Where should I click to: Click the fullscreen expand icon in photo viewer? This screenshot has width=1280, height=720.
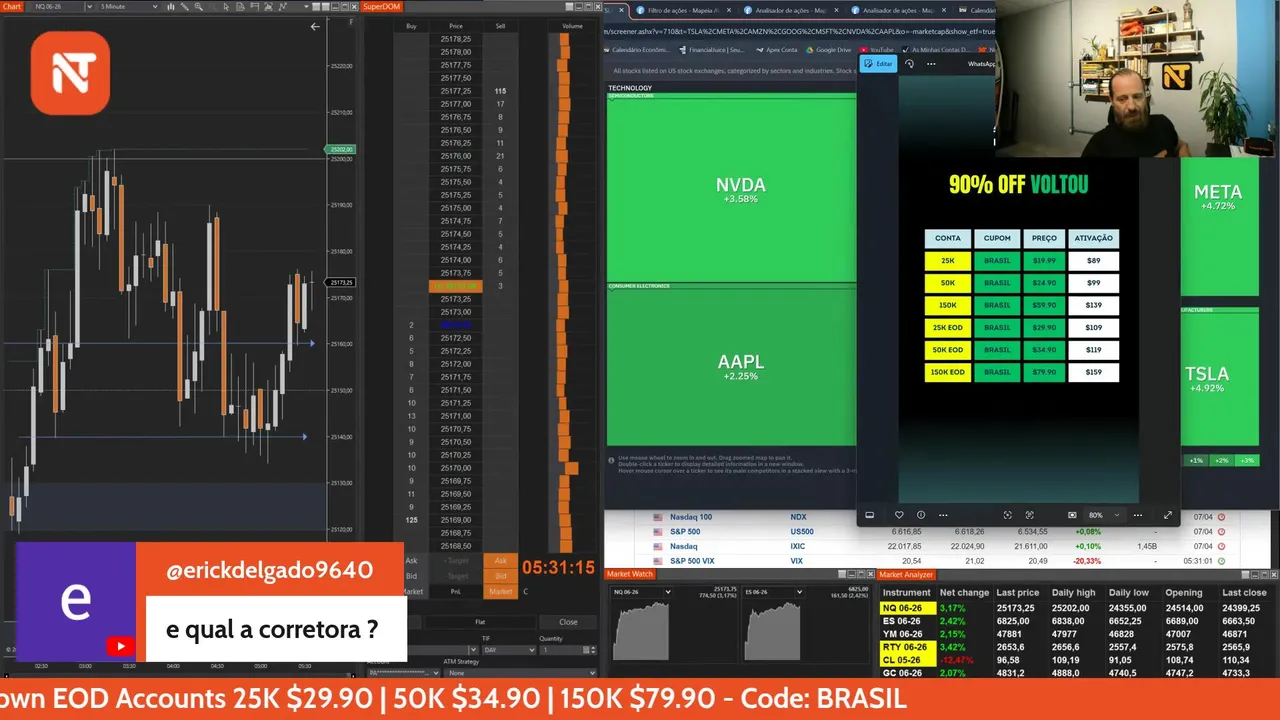(1168, 515)
